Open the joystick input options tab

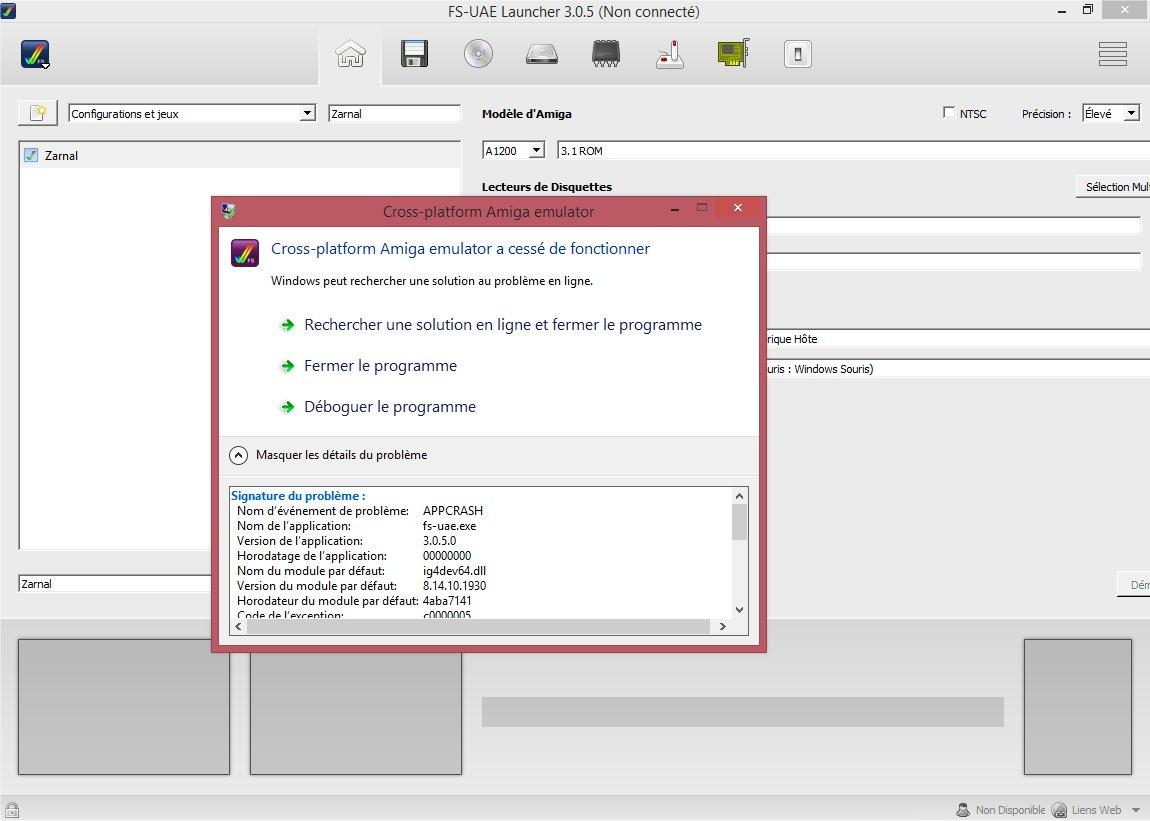point(670,54)
